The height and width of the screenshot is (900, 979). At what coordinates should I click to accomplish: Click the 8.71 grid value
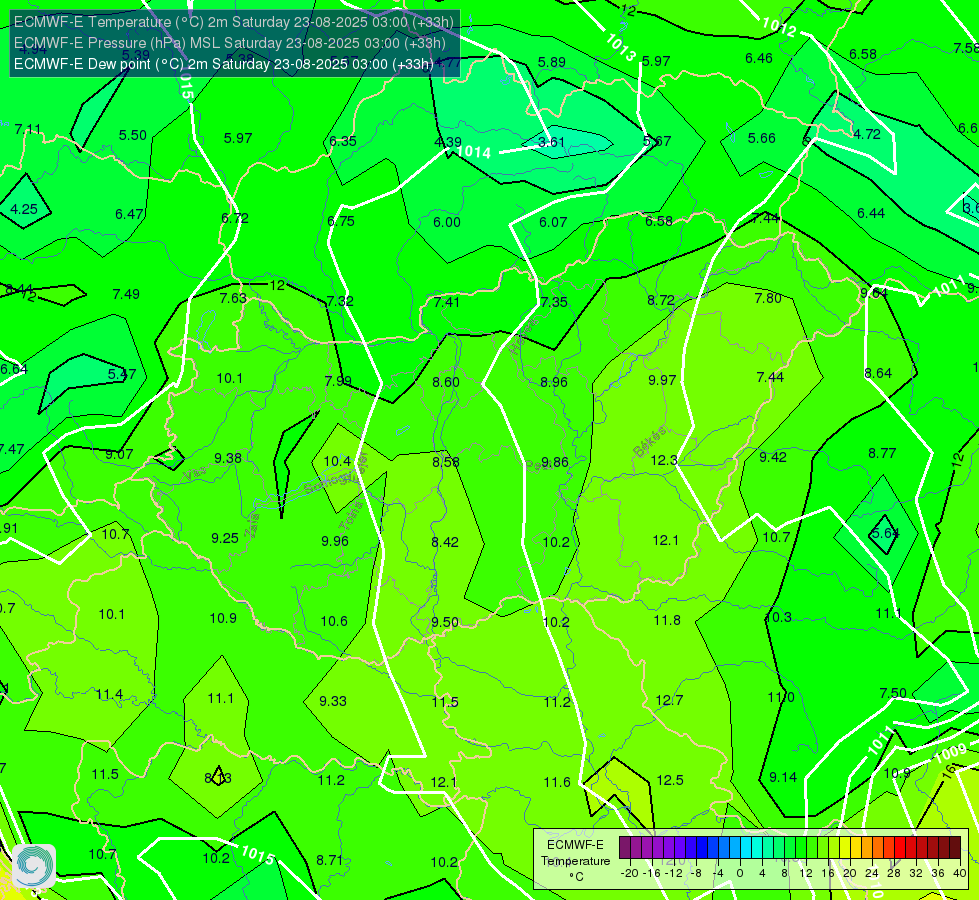point(330,860)
